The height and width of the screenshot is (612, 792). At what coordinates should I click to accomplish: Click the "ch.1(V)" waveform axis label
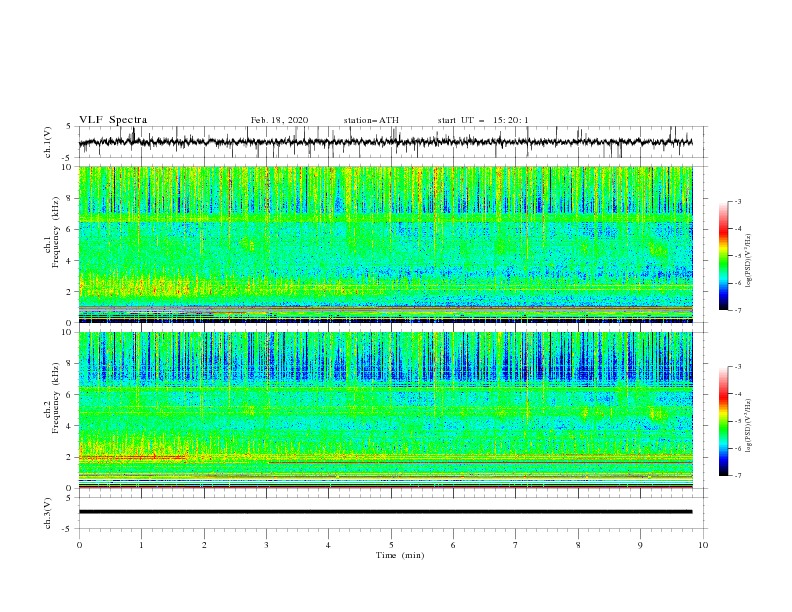point(48,142)
